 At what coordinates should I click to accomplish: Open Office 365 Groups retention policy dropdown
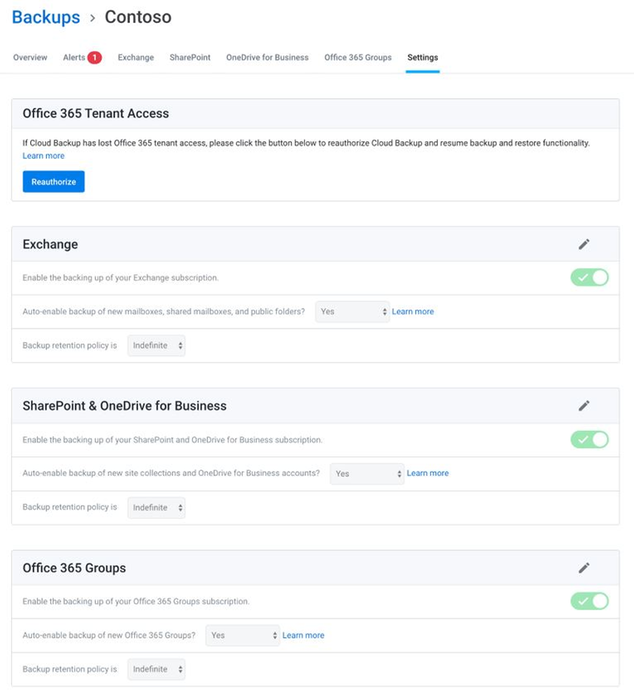pos(156,670)
